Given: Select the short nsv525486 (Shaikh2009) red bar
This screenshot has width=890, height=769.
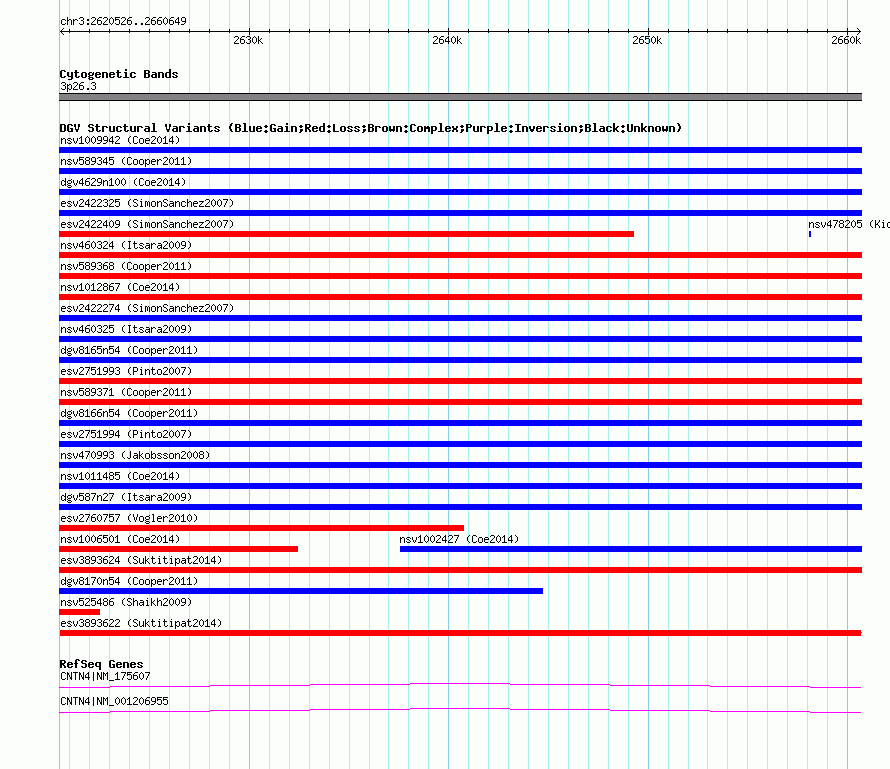Looking at the screenshot, I should 79,612.
